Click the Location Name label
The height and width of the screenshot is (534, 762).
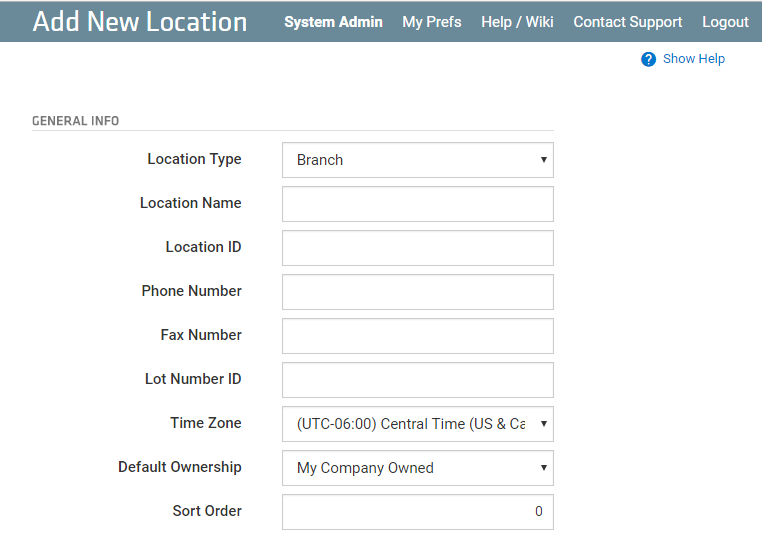[190, 203]
